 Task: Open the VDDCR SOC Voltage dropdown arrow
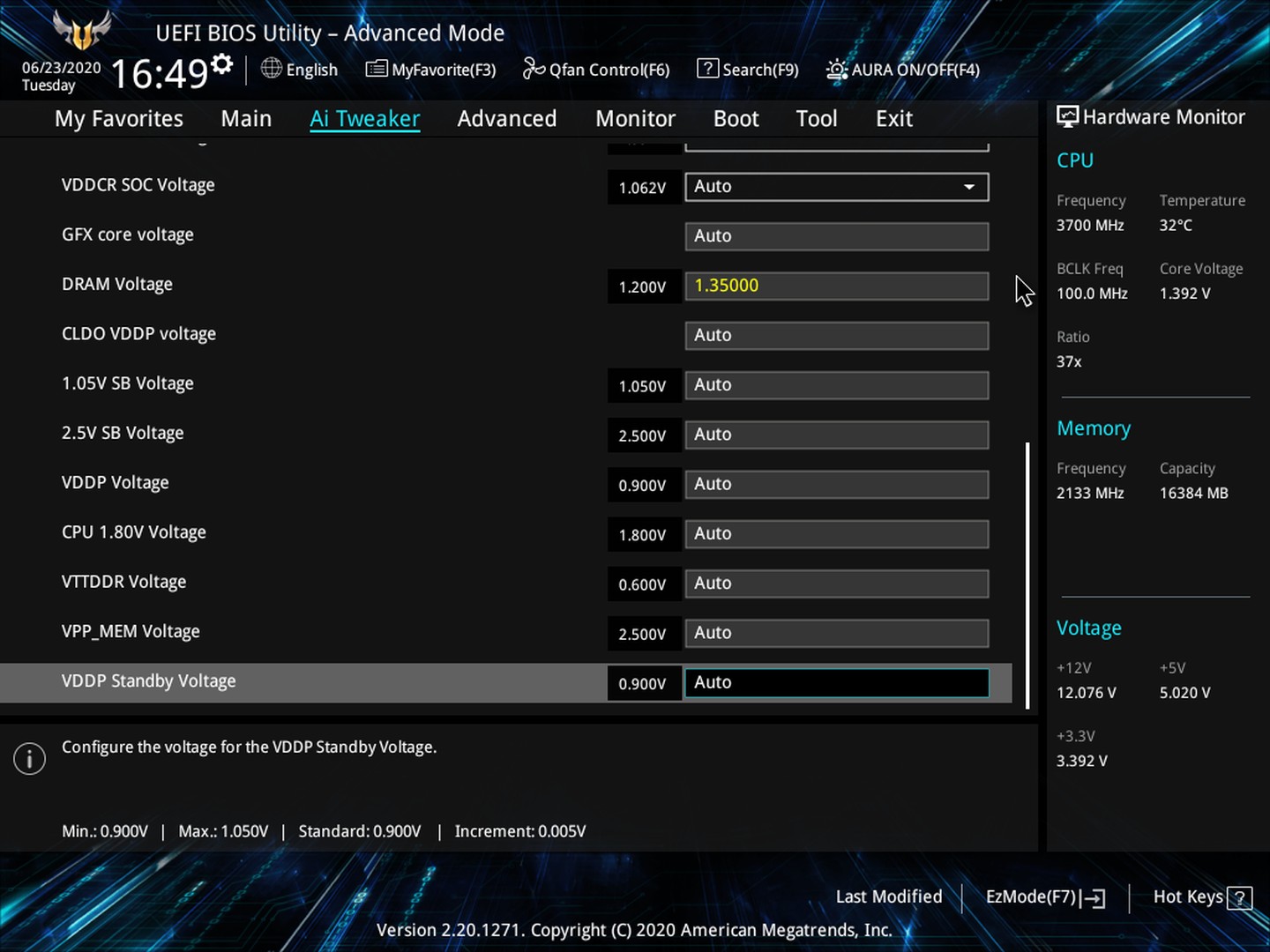(x=969, y=187)
